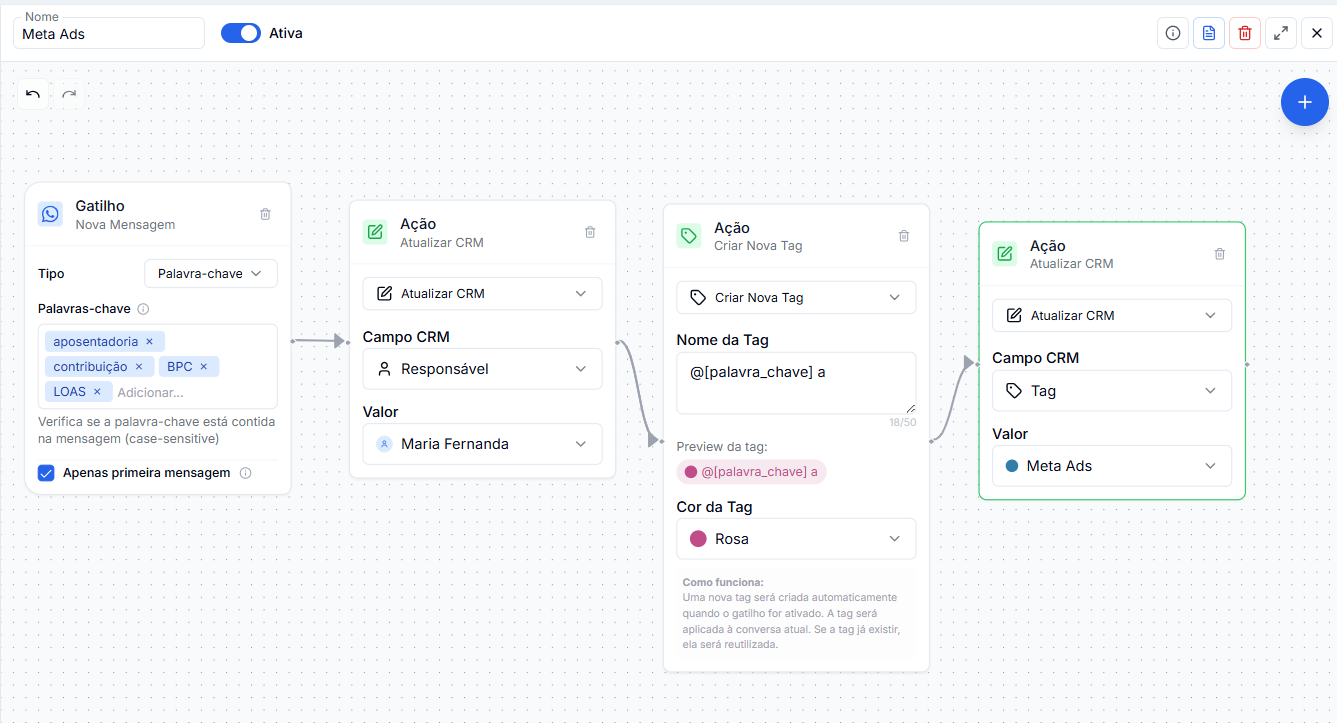The width and height of the screenshot is (1337, 723).
Task: Delete the Criar Nova Tag action via its trash icon
Action: [903, 236]
